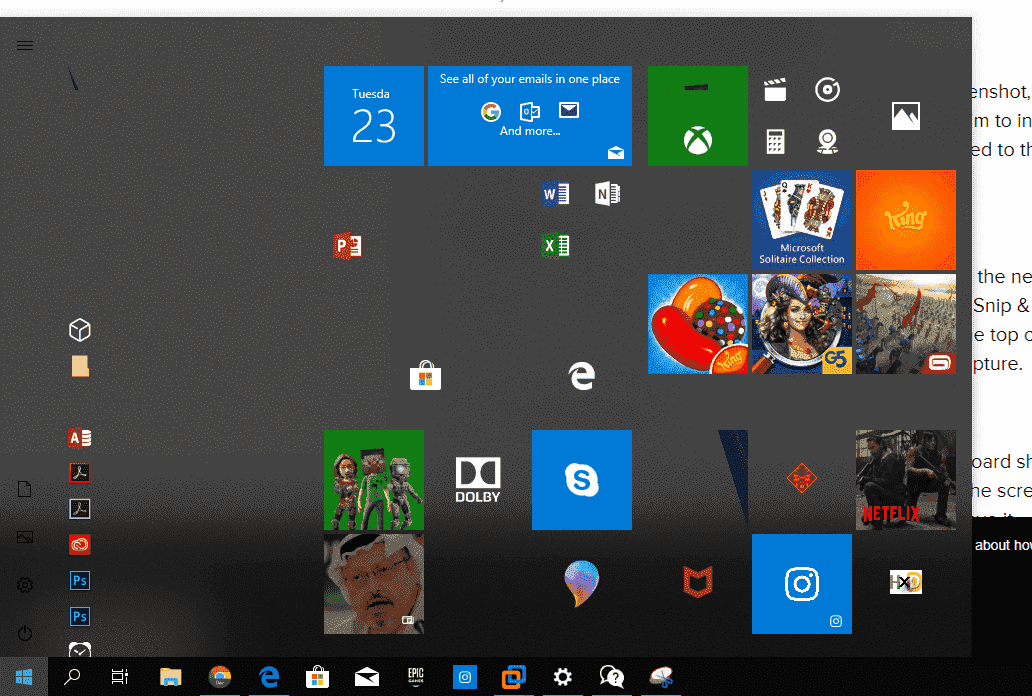Switch to Chrome on the taskbar

tap(220, 676)
